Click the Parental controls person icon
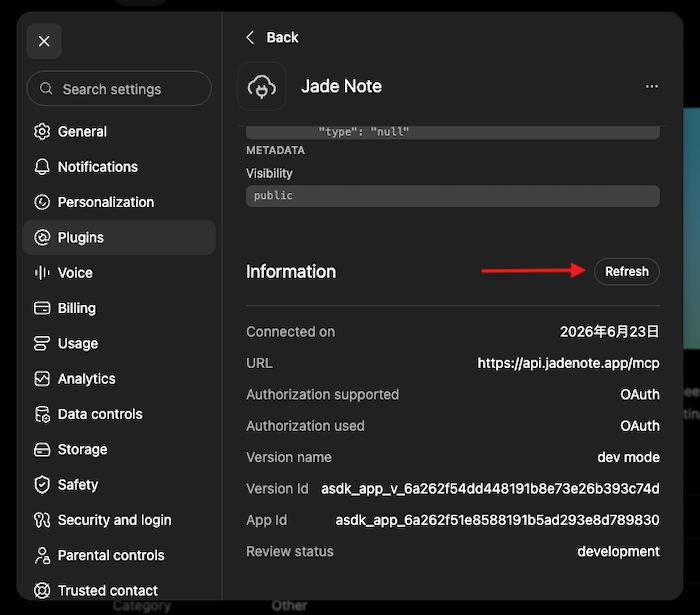Viewport: 700px width, 615px height. (x=42, y=555)
